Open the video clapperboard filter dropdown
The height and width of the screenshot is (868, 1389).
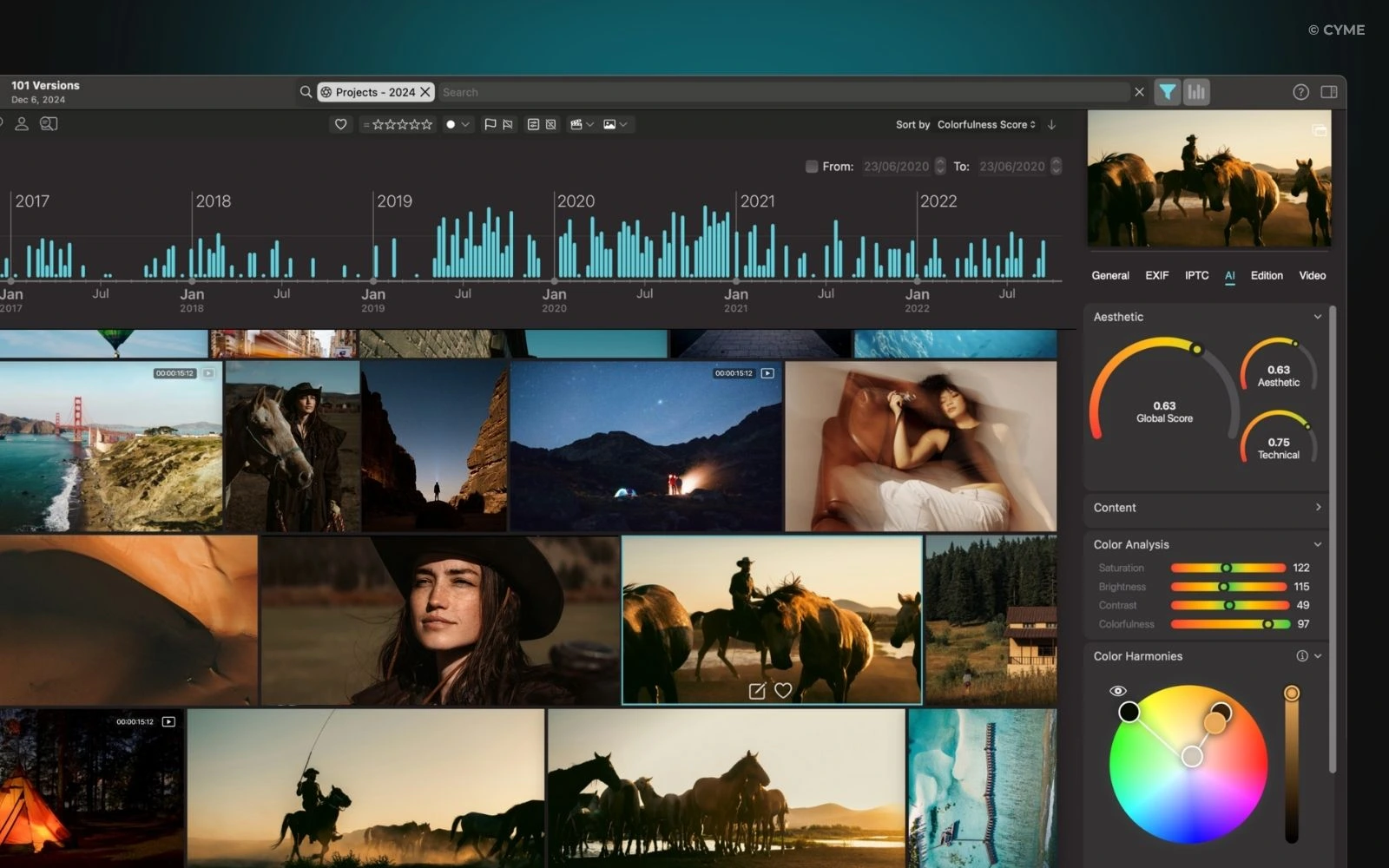click(582, 124)
